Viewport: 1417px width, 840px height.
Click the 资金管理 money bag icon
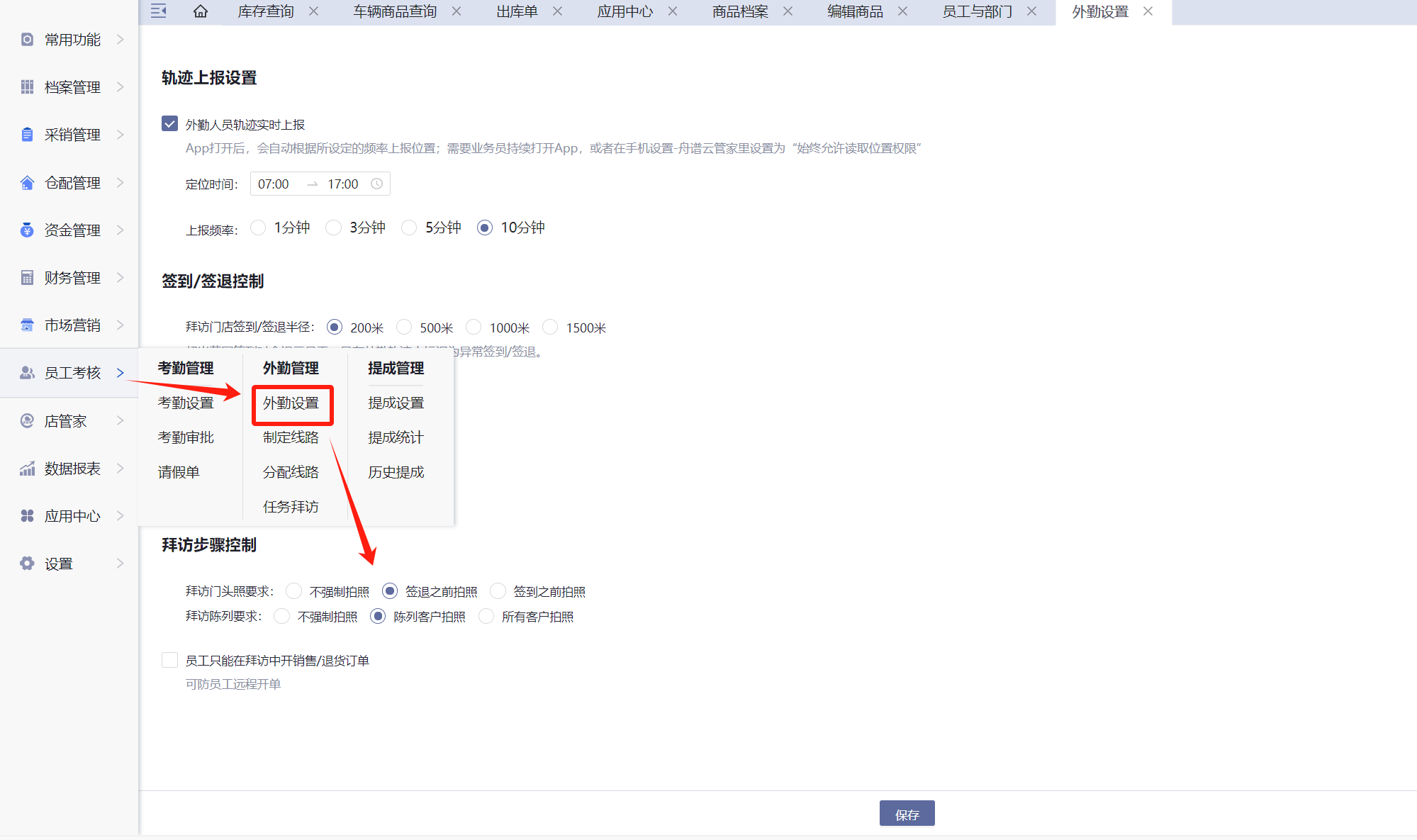tap(27, 230)
